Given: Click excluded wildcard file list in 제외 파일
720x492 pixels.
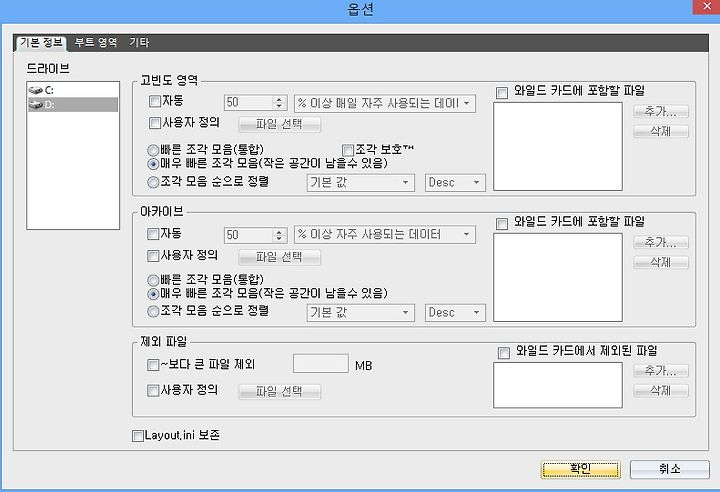Looking at the screenshot, I should [558, 385].
